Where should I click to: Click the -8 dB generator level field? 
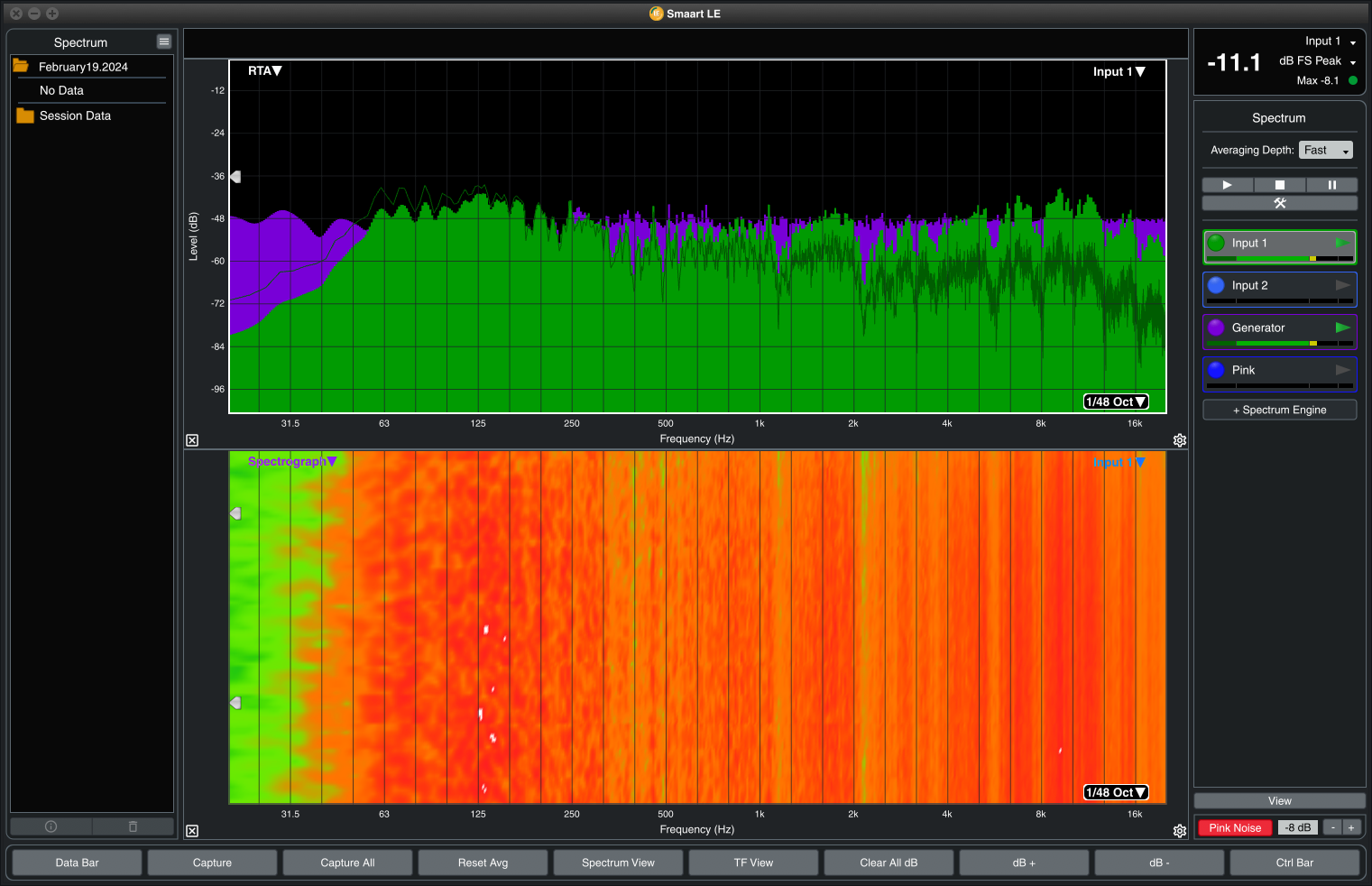pos(1298,828)
